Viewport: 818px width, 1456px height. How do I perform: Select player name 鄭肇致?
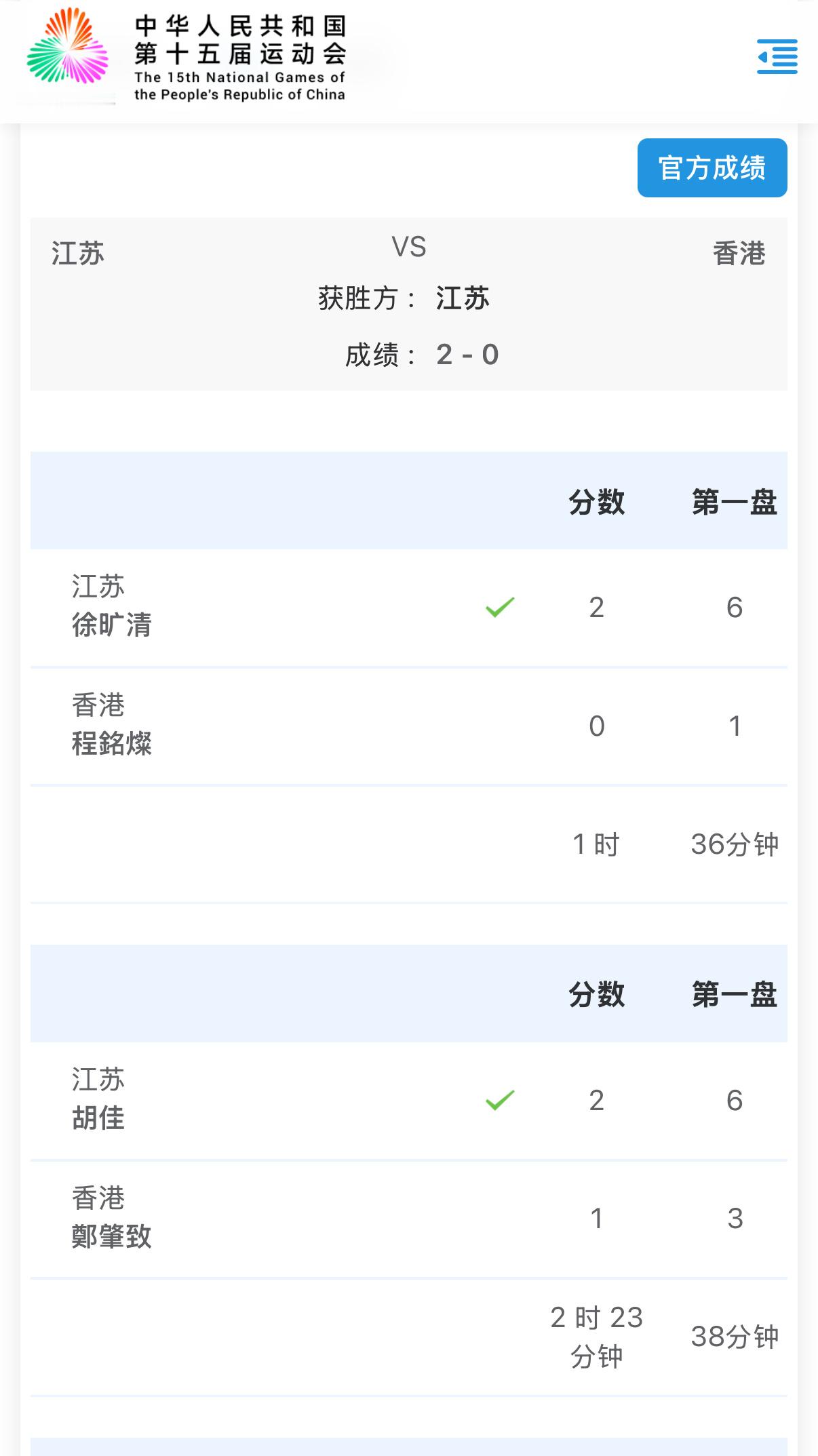112,1236
